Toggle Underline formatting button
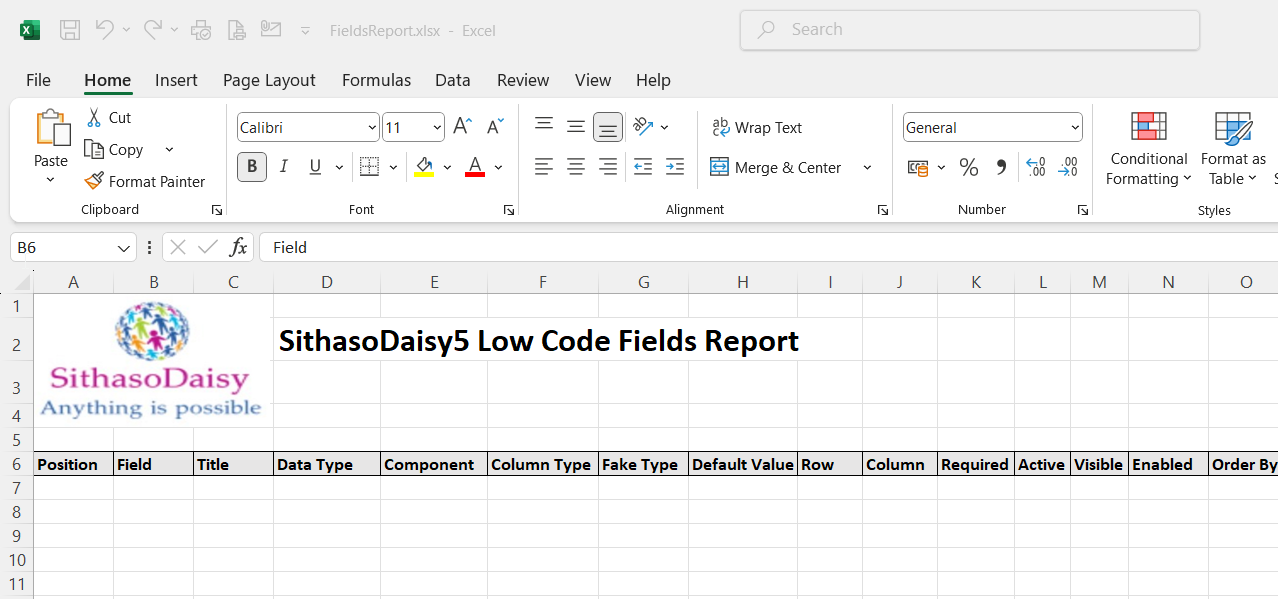This screenshot has height=599, width=1278. click(316, 167)
